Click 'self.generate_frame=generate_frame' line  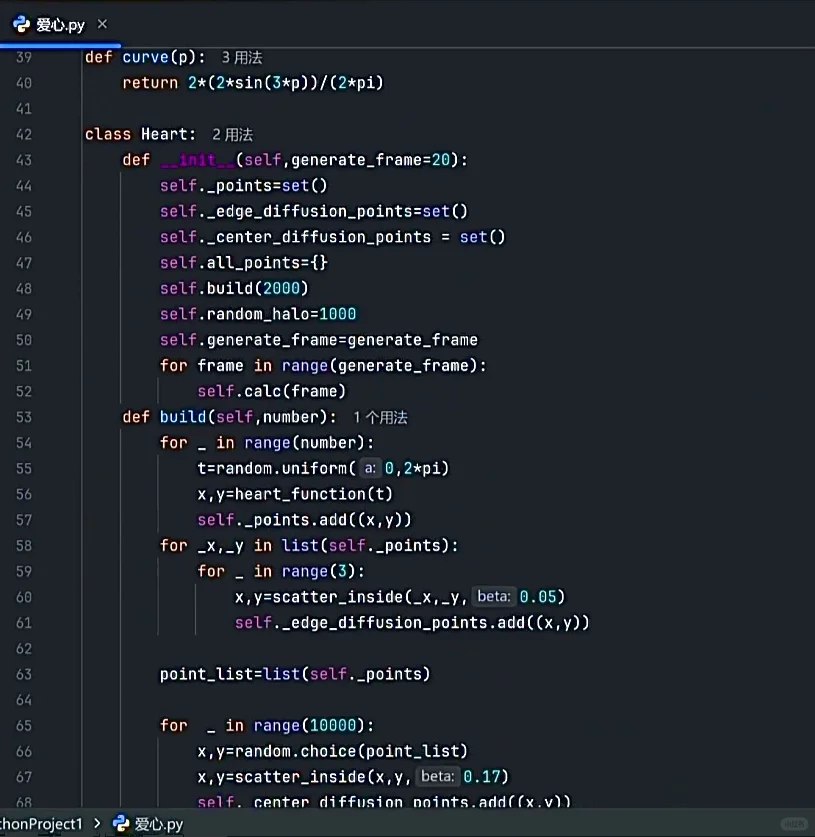(x=319, y=340)
